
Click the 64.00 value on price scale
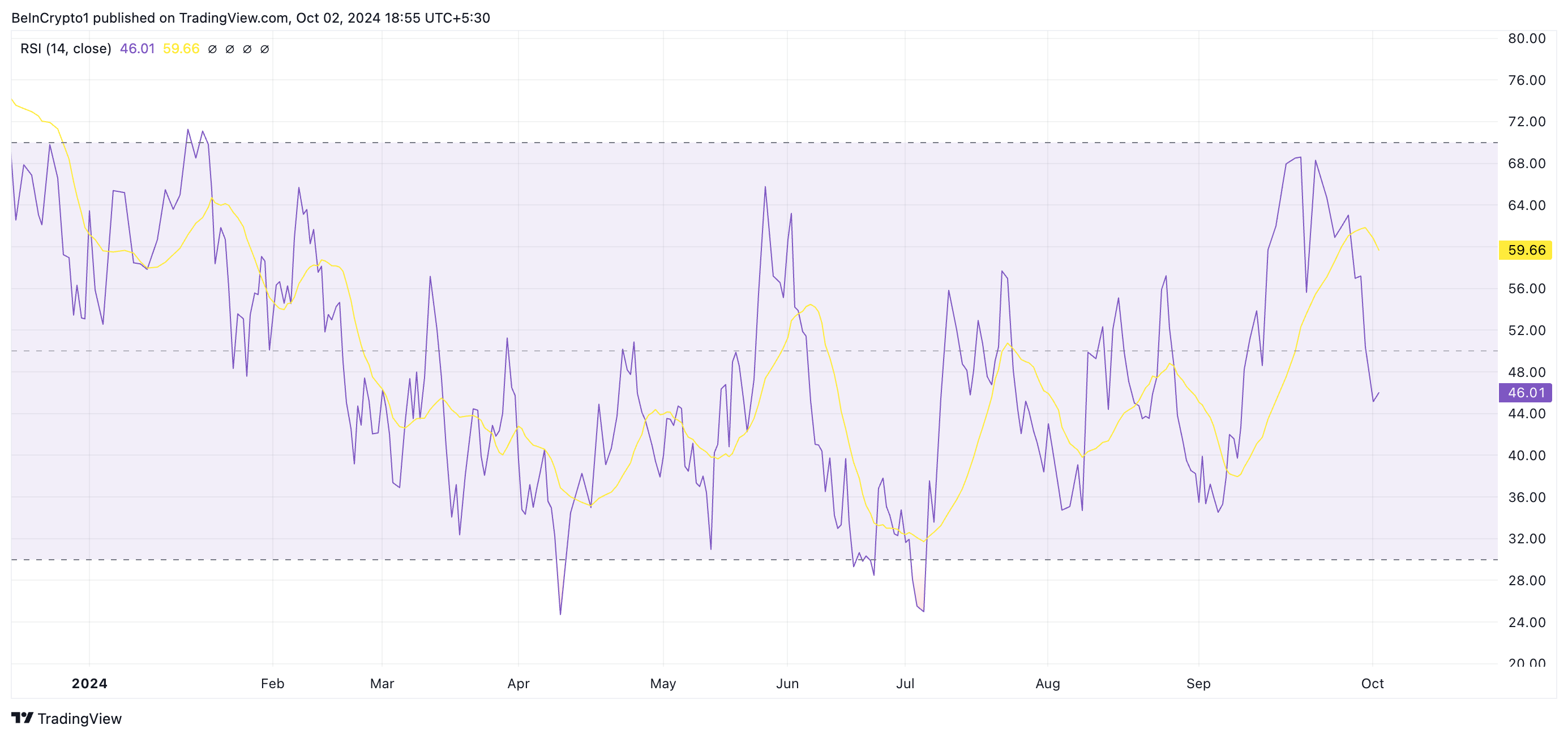click(x=1526, y=205)
